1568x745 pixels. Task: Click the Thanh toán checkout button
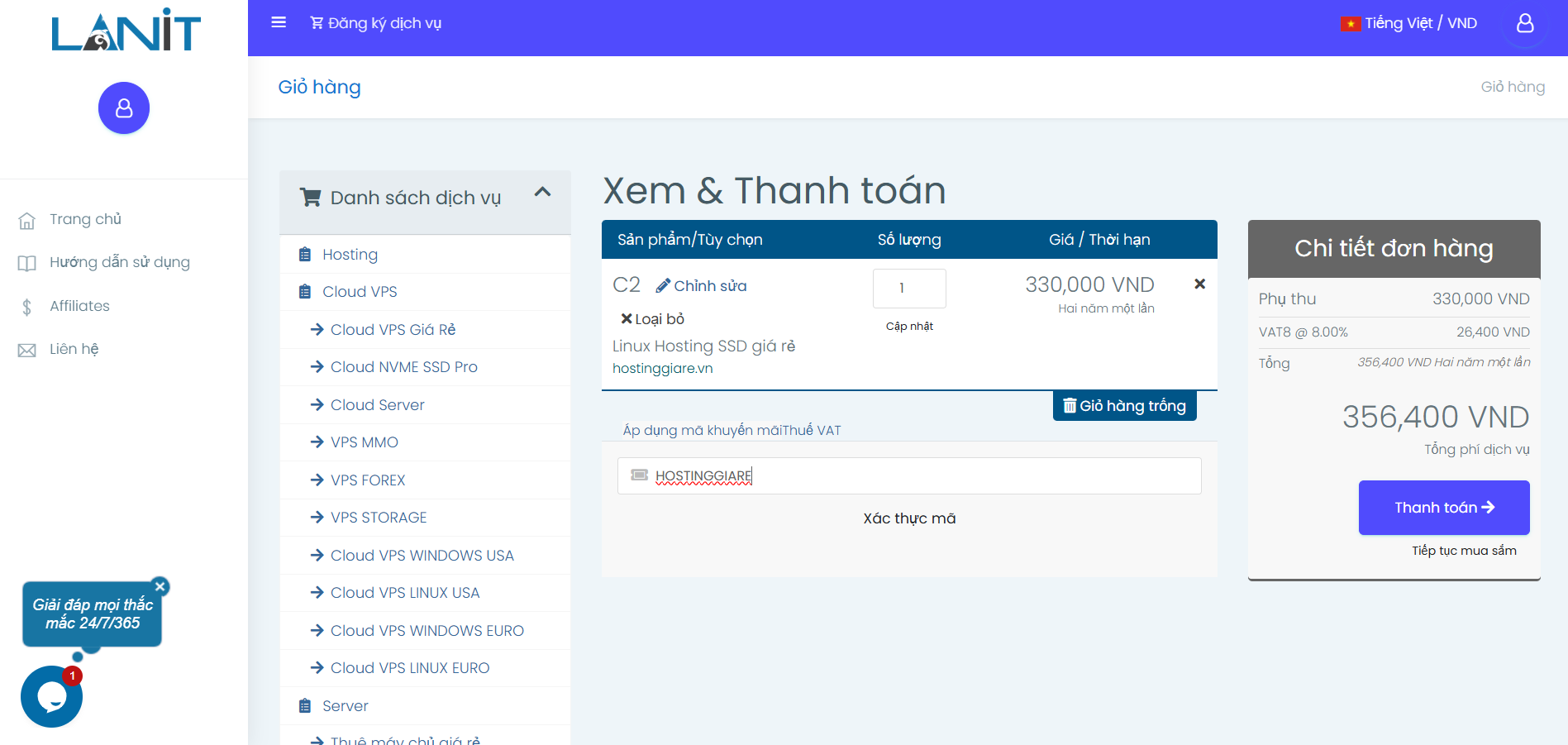pos(1443,508)
